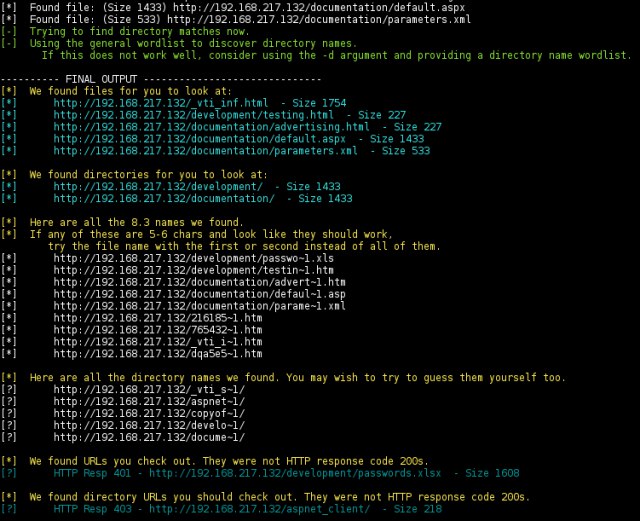Select the develo~1/ directory line
Image resolution: width=640 pixels, height=521 pixels.
[149, 425]
